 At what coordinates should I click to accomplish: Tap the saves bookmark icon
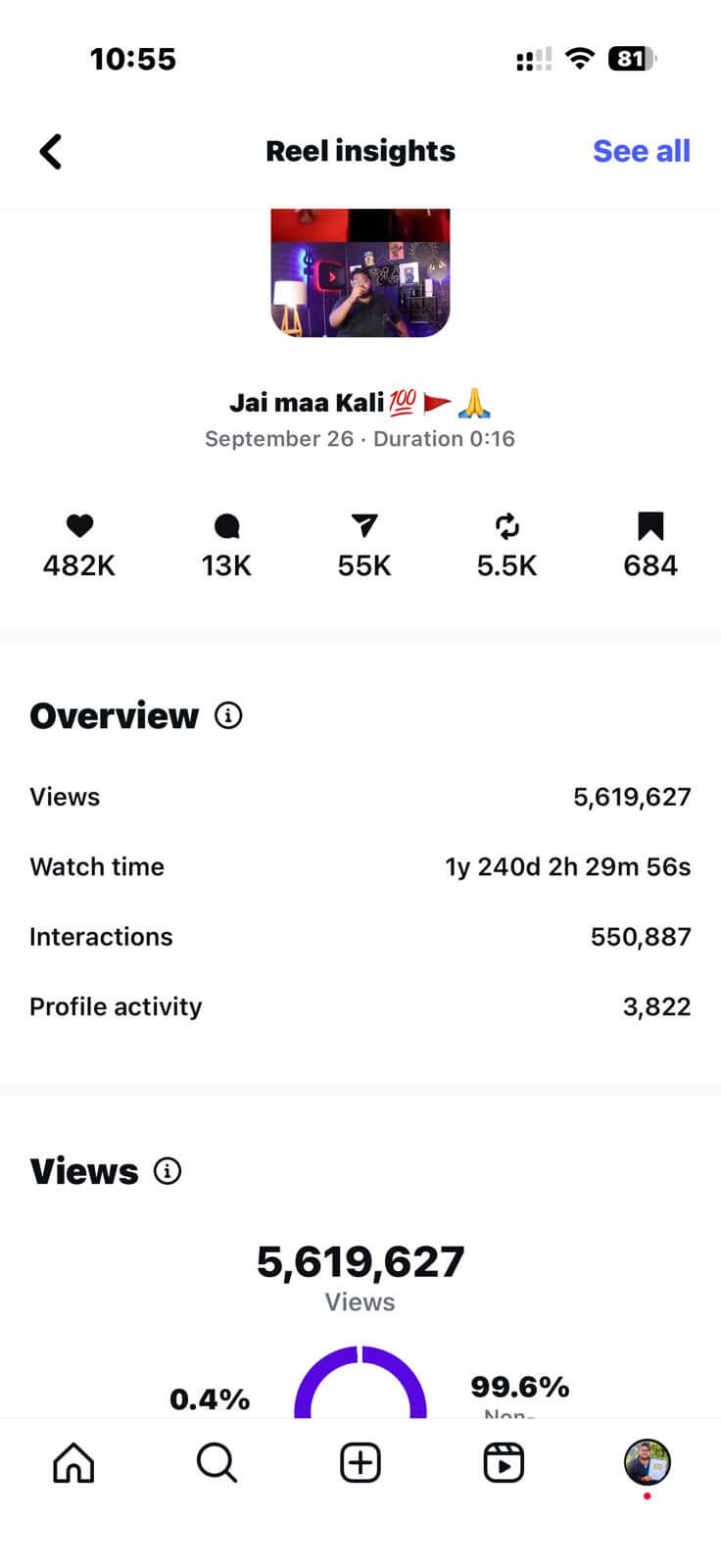[650, 526]
